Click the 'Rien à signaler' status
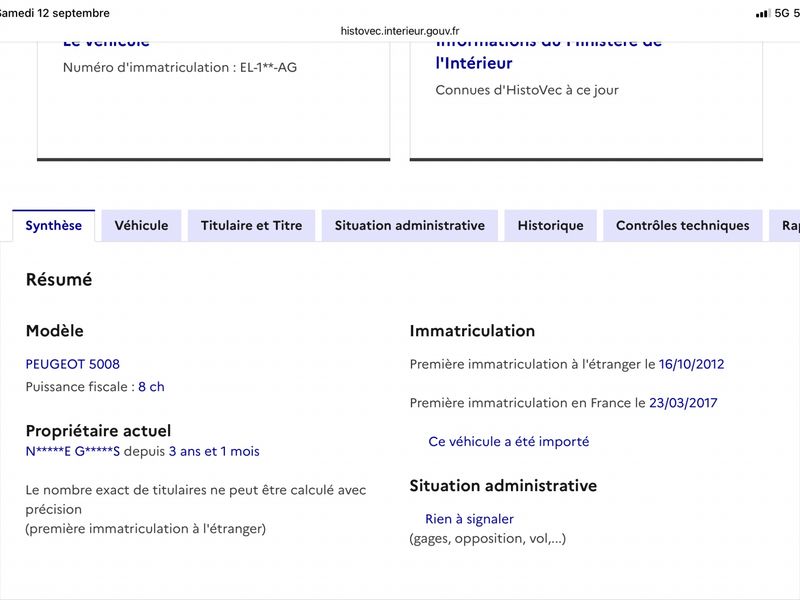The image size is (800, 600). pos(469,519)
